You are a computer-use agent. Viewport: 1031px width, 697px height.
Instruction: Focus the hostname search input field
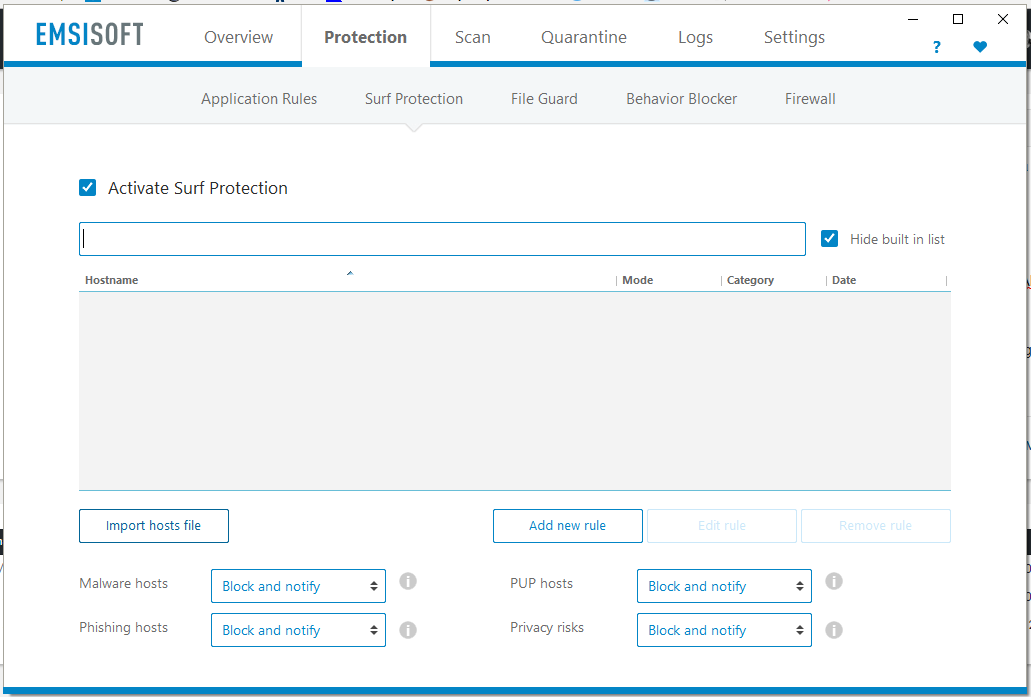tap(442, 239)
